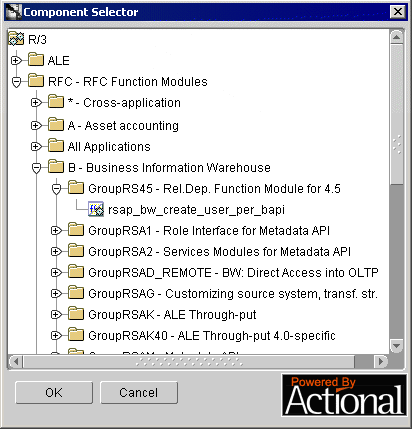Select 'B - Business Information Warehouse' label

pyautogui.click(x=169, y=168)
